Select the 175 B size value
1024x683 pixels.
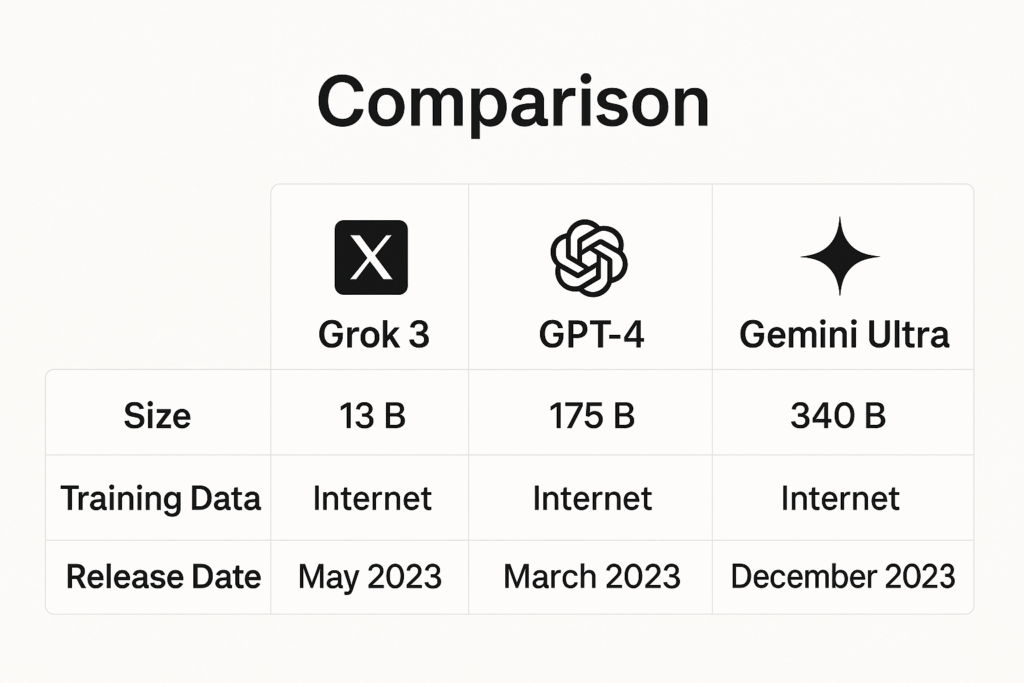591,416
